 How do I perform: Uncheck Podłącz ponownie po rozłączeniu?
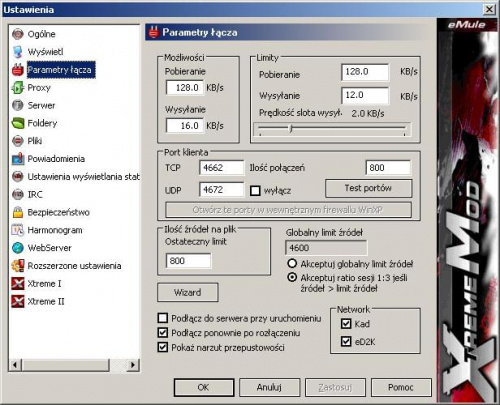click(163, 333)
